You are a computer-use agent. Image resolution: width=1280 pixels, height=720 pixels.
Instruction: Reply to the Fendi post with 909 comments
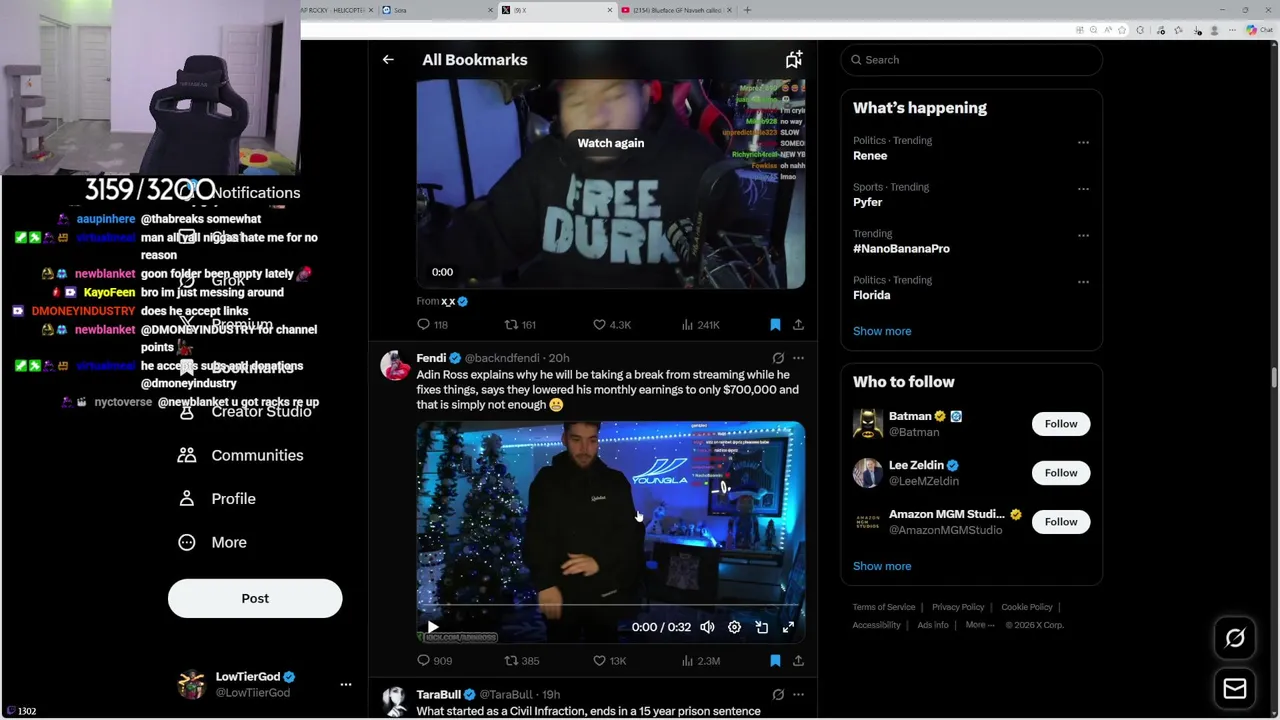pyautogui.click(x=434, y=661)
